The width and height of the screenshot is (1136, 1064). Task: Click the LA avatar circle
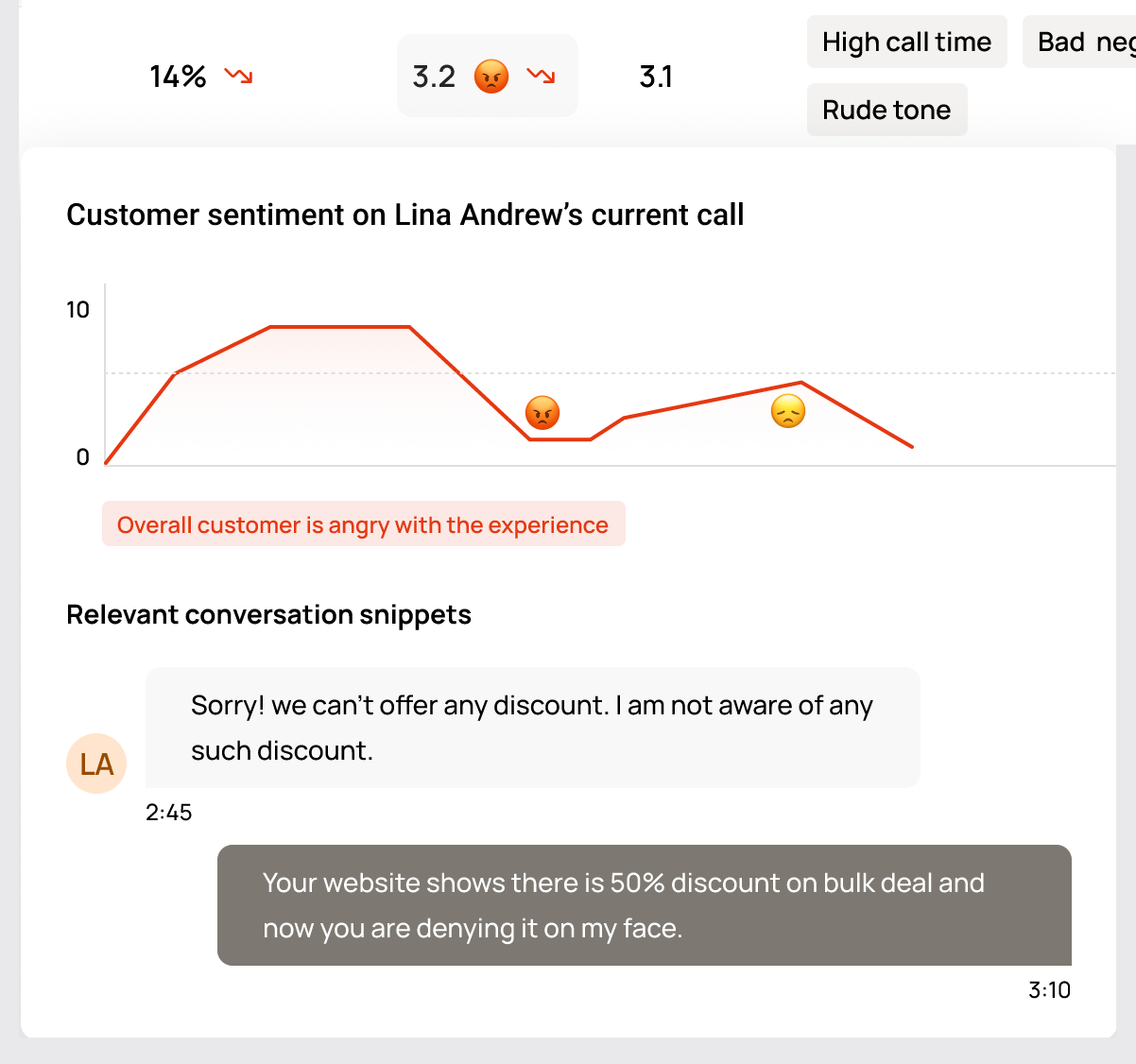tap(96, 764)
